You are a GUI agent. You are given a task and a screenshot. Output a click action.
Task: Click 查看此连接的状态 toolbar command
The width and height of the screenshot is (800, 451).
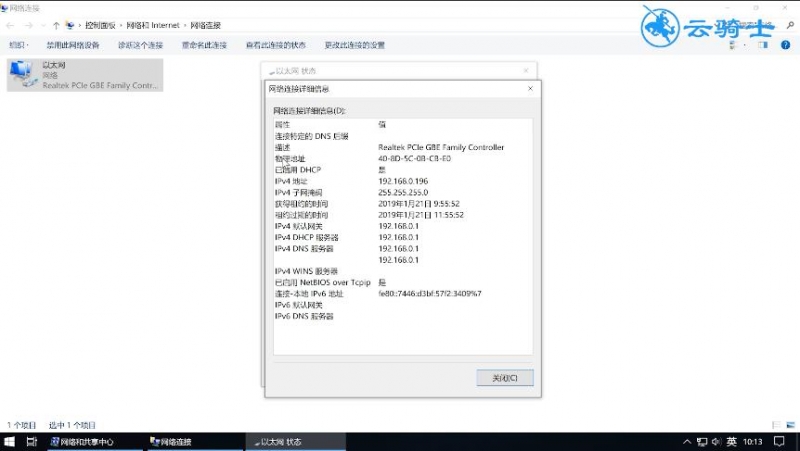click(x=276, y=45)
